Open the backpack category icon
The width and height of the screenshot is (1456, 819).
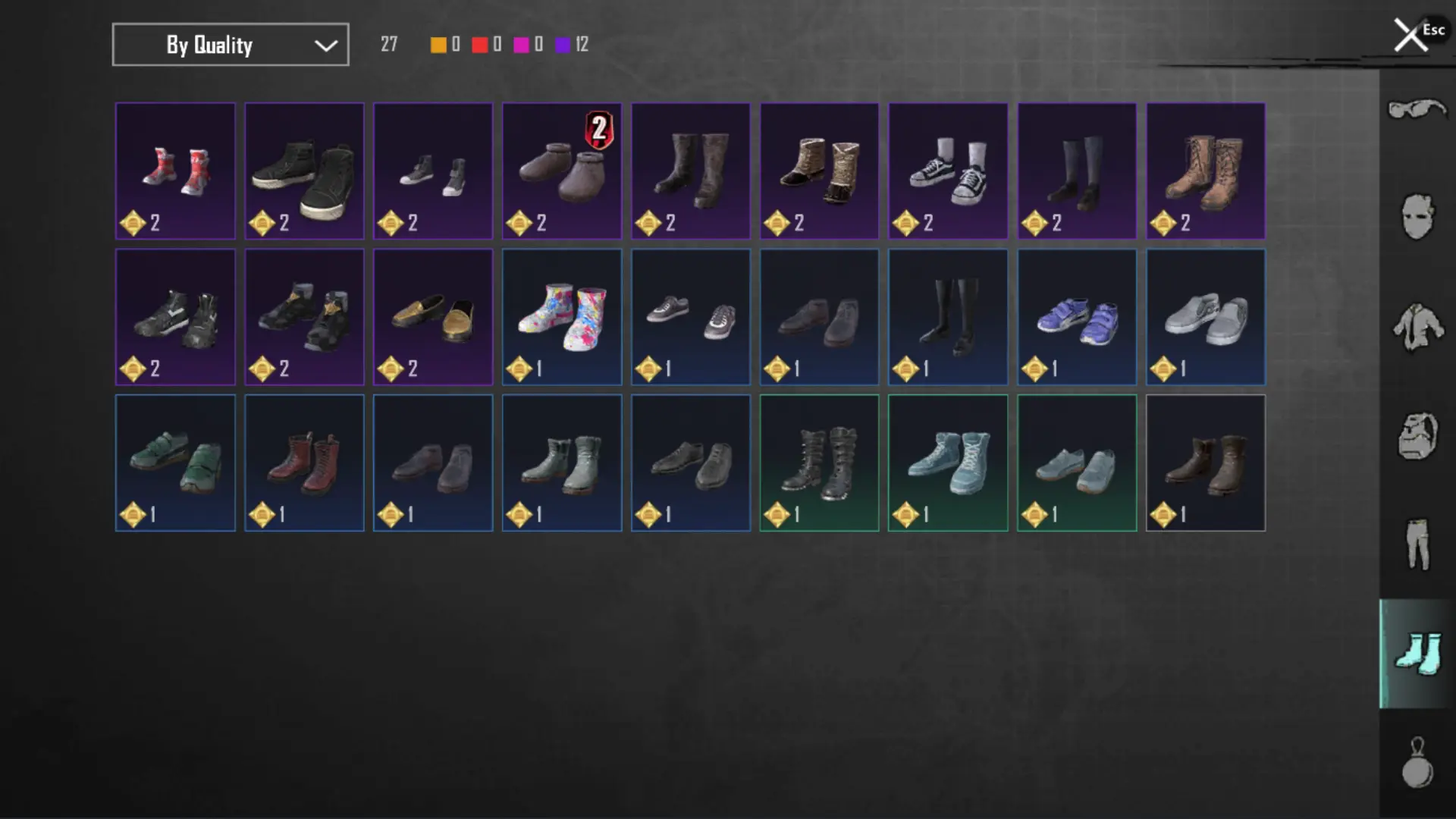(x=1417, y=436)
